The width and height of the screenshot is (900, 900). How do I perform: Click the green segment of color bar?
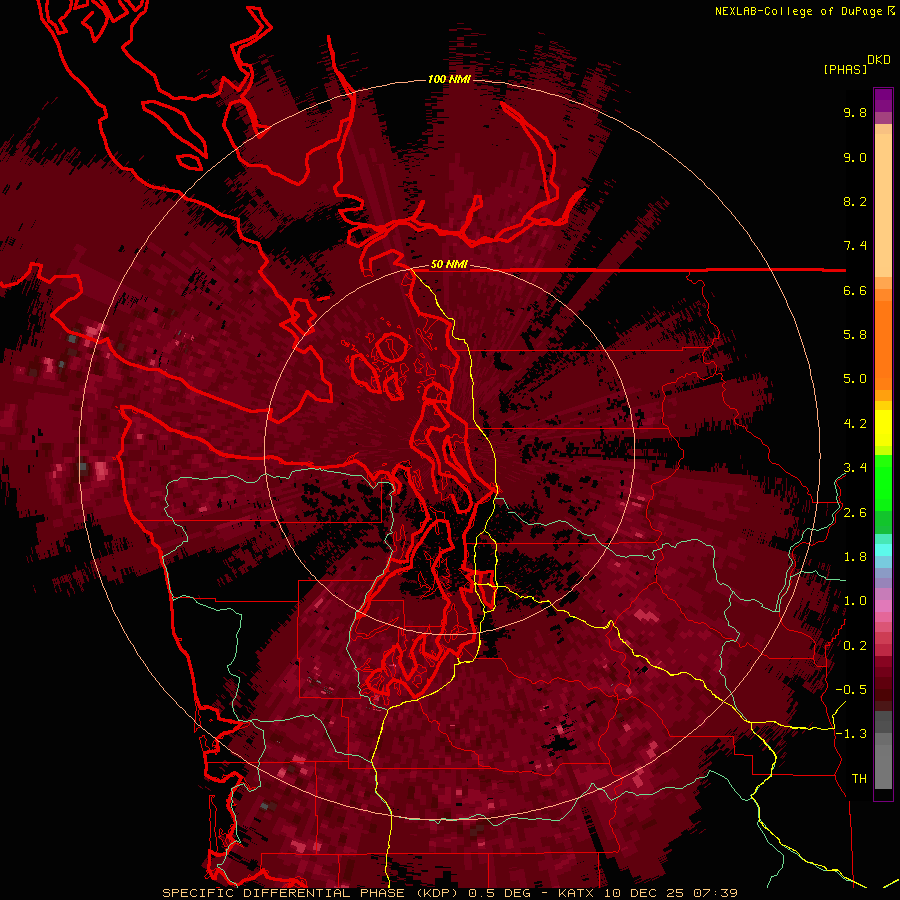(883, 494)
